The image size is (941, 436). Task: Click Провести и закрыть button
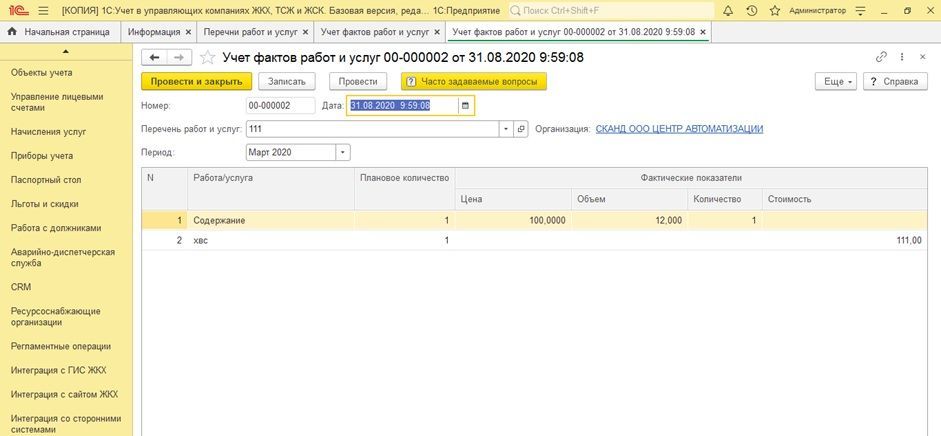[196, 82]
